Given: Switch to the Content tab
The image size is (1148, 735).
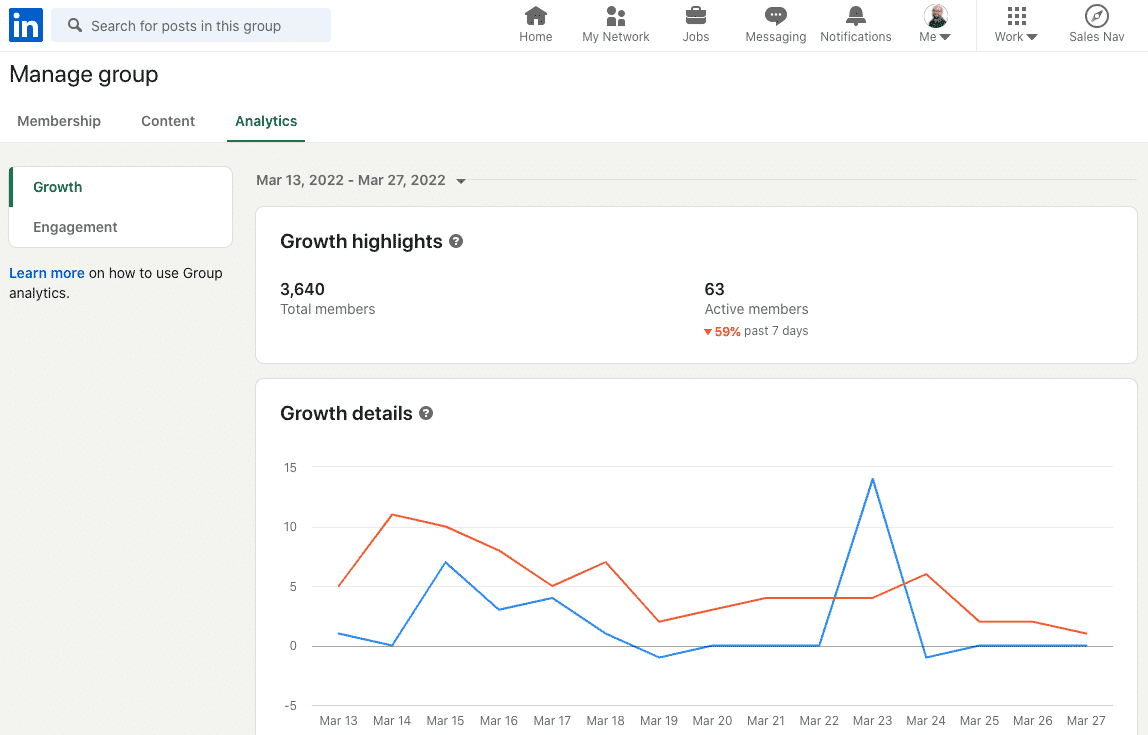Looking at the screenshot, I should tap(168, 121).
